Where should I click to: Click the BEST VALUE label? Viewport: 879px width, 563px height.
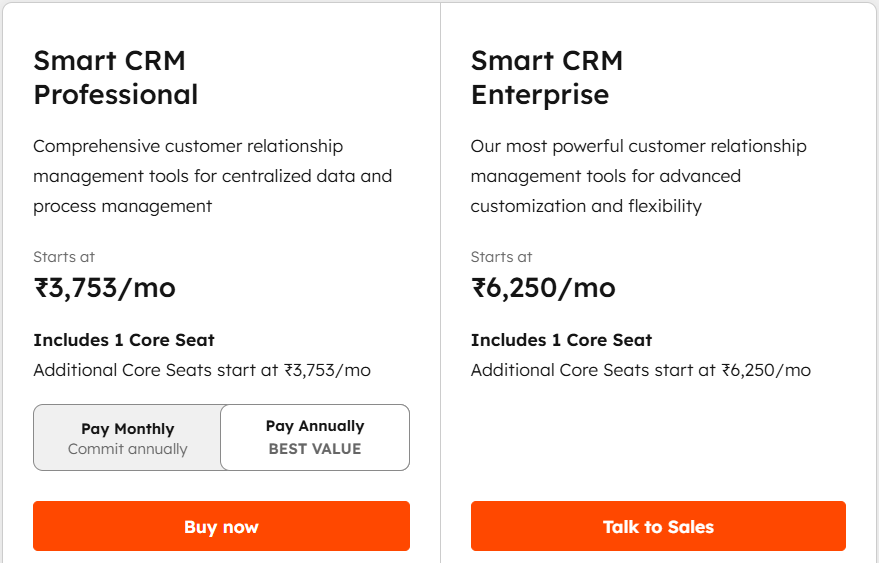pyautogui.click(x=315, y=449)
